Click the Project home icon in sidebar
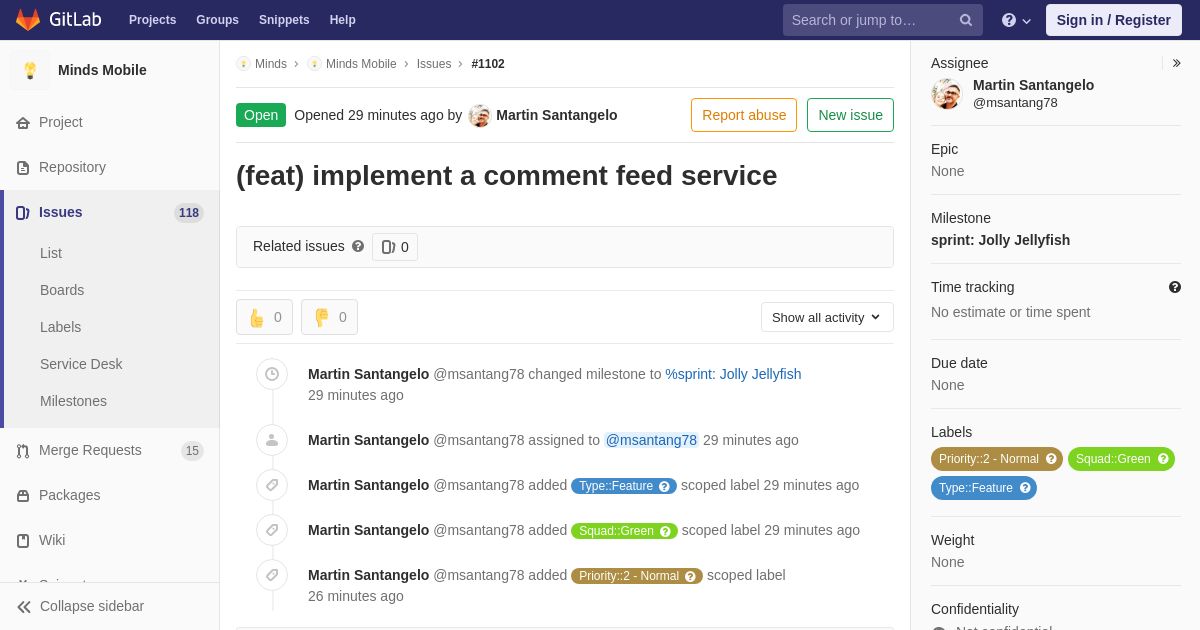Screen dimensions: 1200x630 (23, 123)
